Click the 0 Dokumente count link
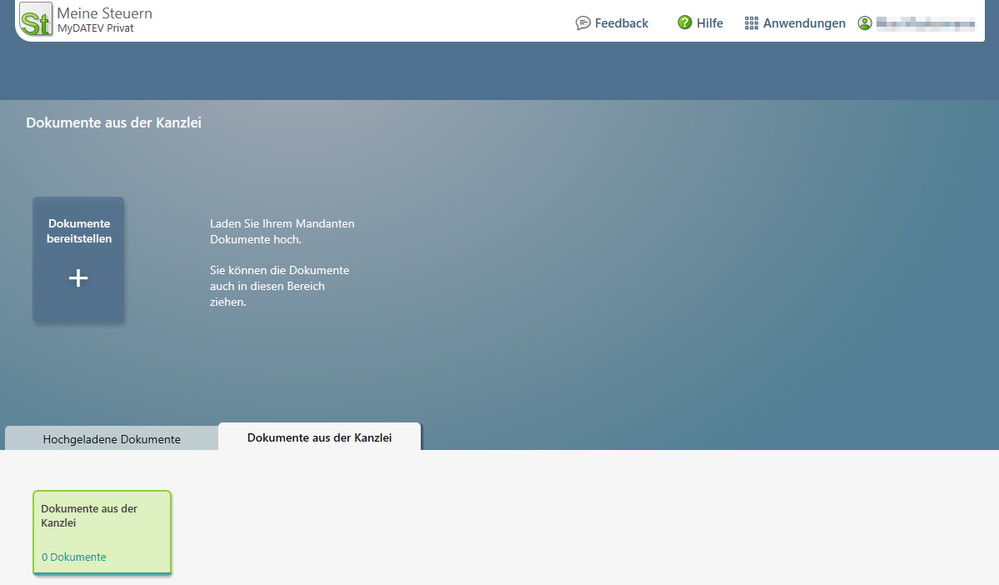The height and width of the screenshot is (585, 999). pos(74,557)
